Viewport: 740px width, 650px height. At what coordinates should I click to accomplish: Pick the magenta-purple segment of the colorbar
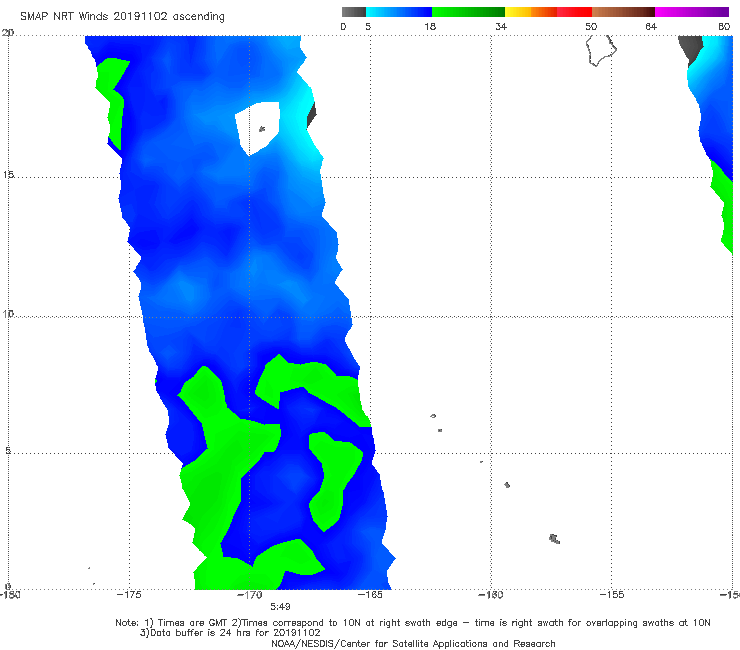(692, 12)
